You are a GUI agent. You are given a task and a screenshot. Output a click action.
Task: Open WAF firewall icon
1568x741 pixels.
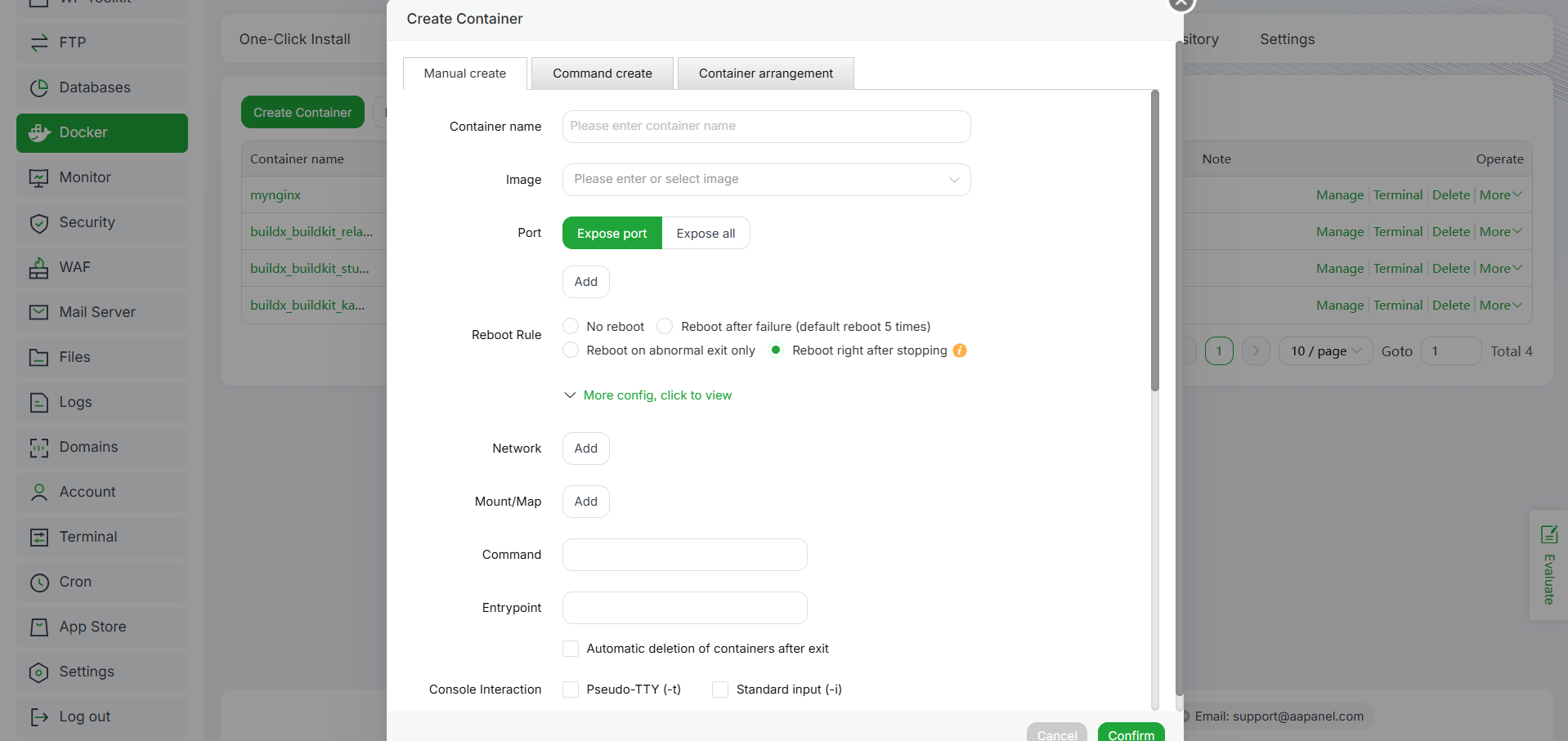[x=39, y=267]
